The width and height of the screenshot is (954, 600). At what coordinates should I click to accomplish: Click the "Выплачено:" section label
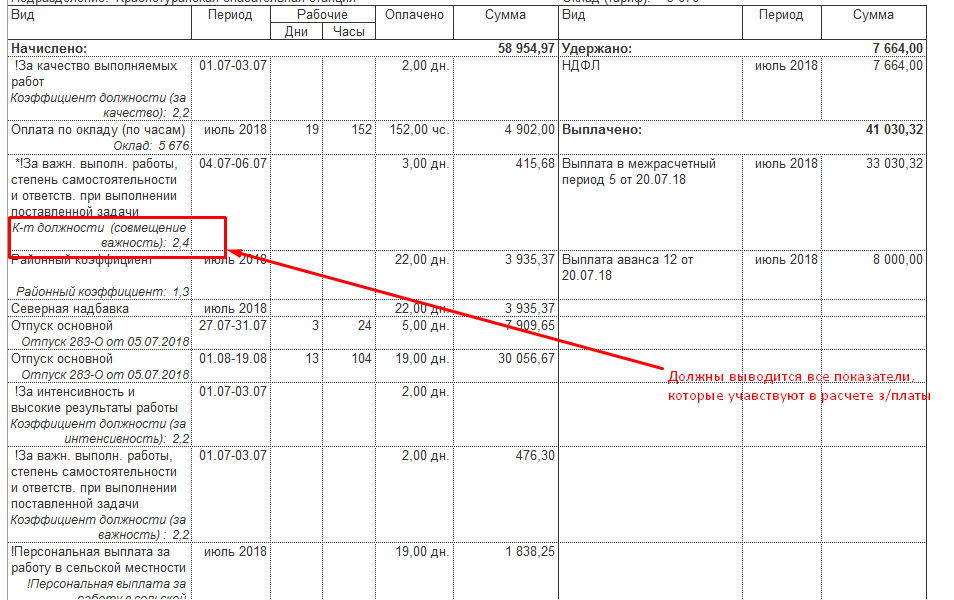(x=602, y=130)
